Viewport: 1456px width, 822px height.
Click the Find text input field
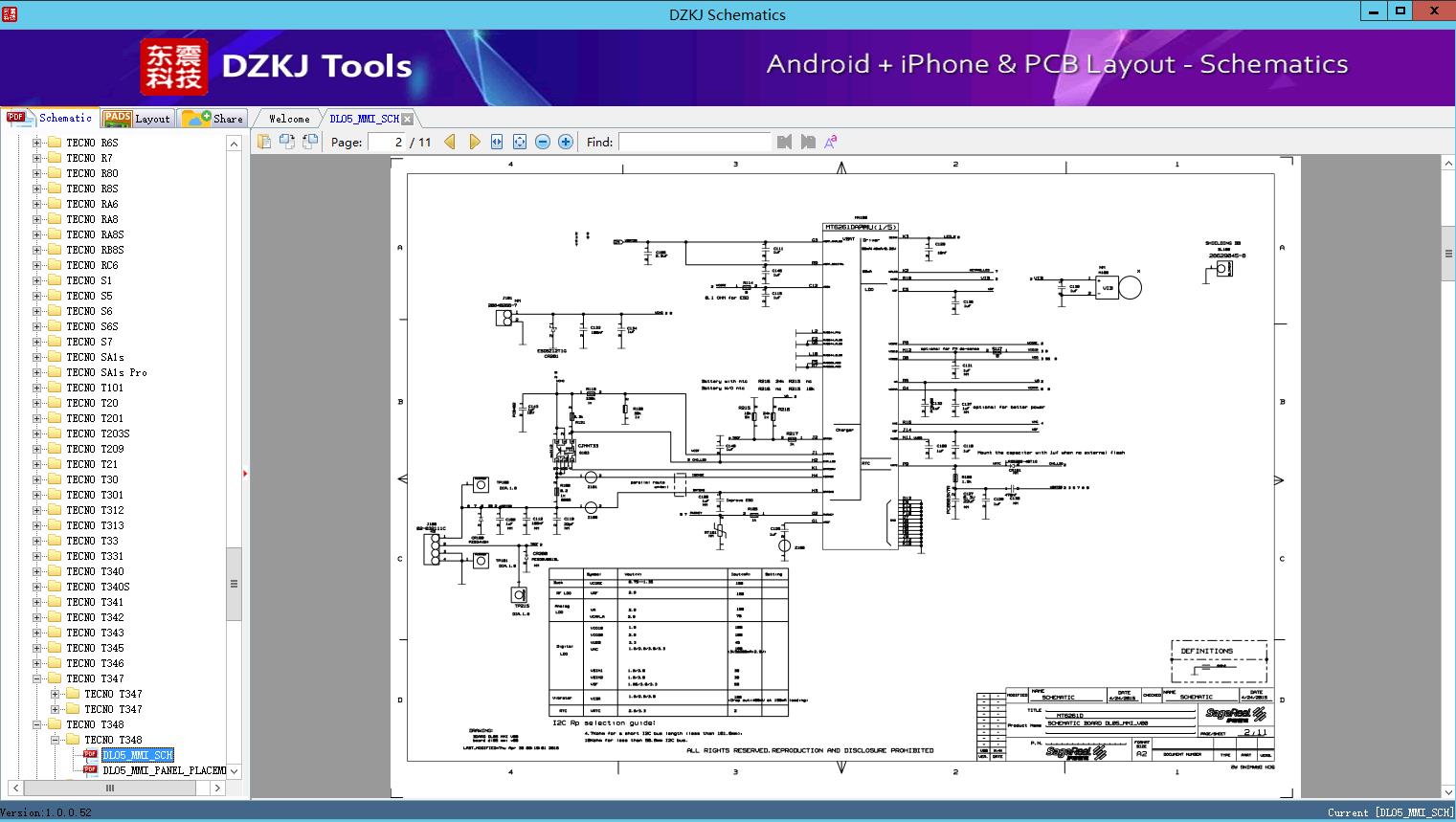click(x=694, y=142)
